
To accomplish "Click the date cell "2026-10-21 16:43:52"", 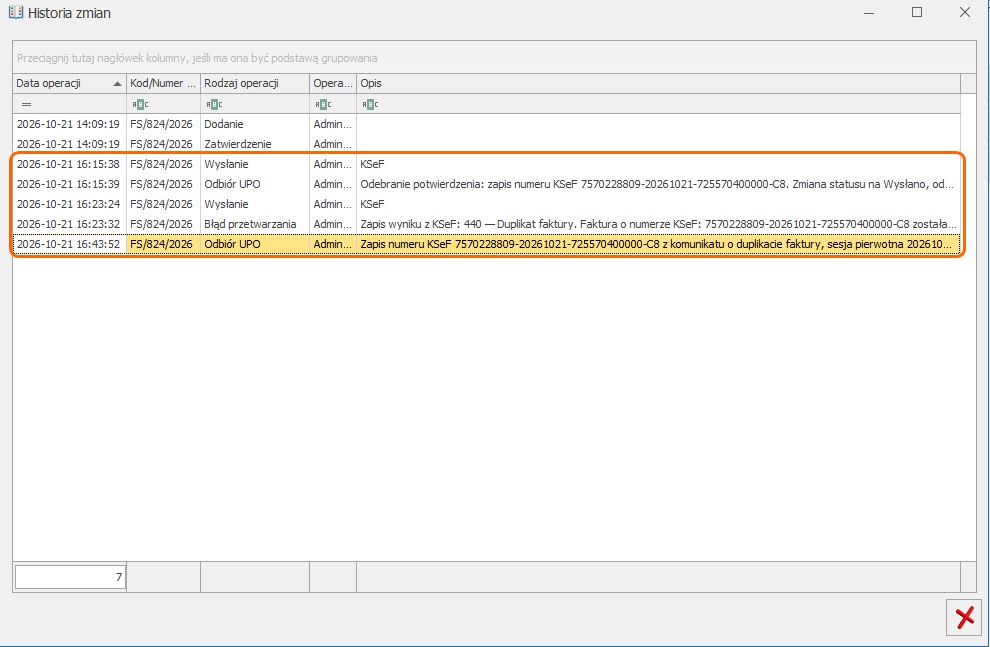I will [x=69, y=244].
